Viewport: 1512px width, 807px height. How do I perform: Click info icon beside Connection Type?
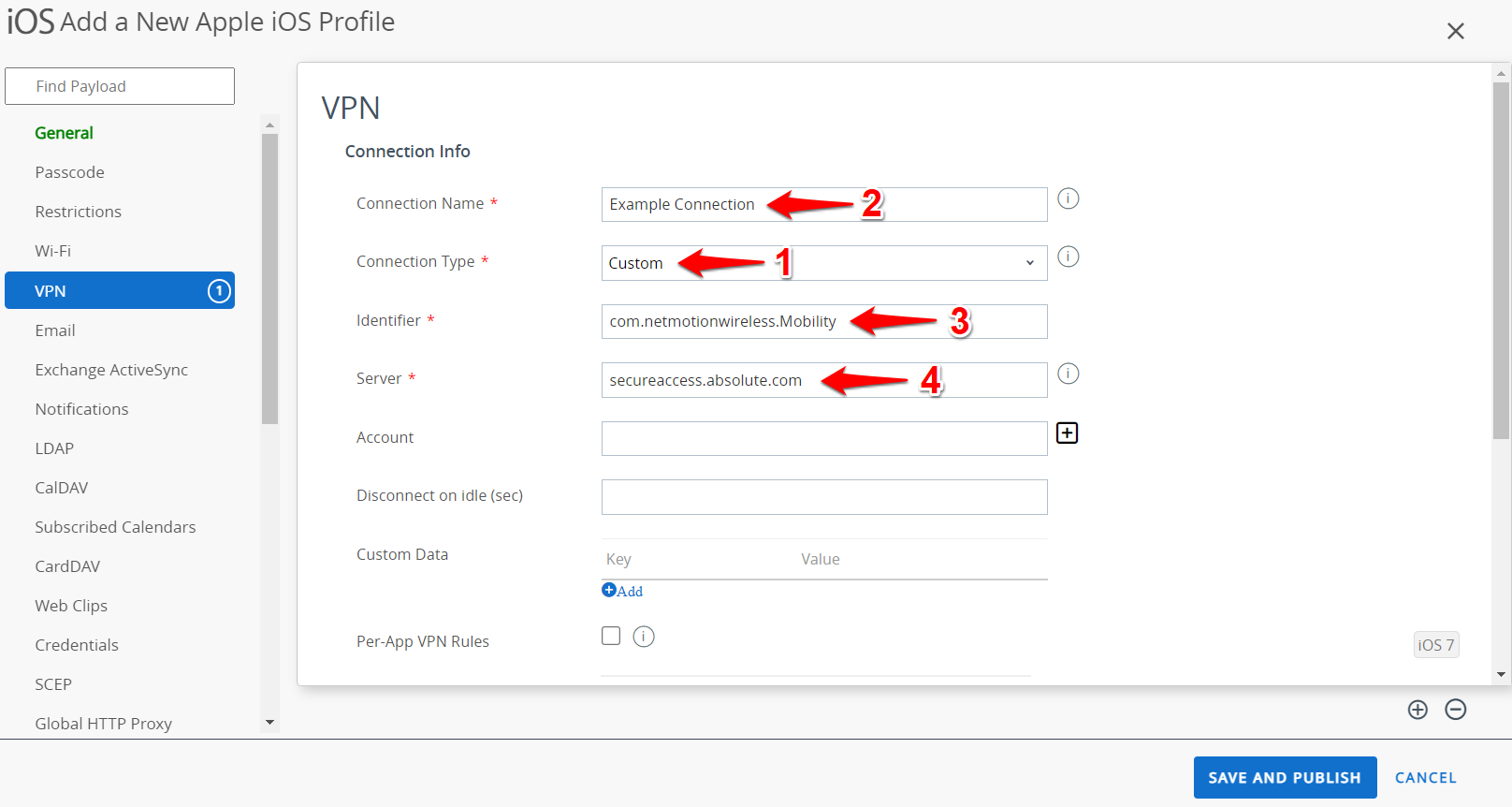click(x=1068, y=257)
